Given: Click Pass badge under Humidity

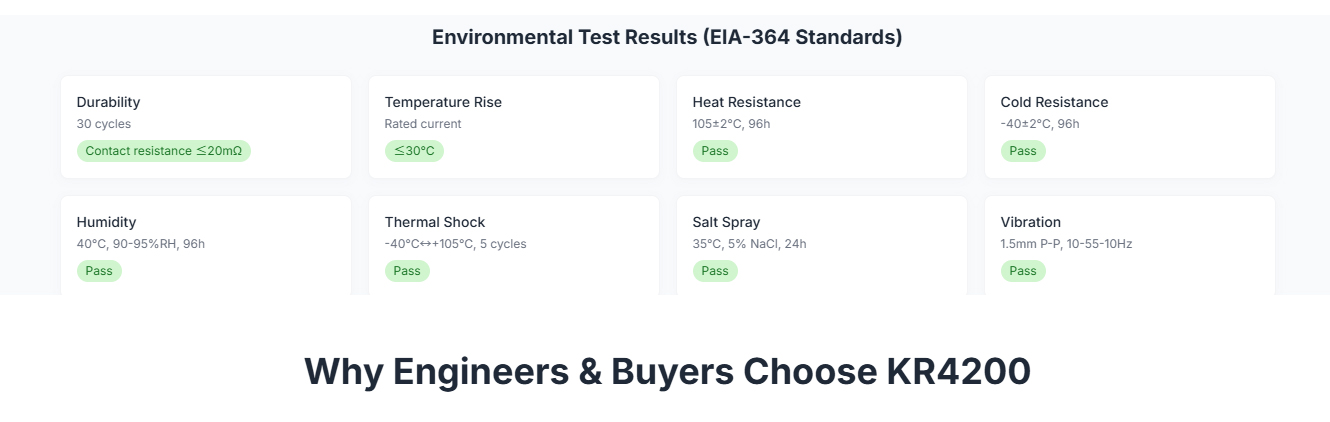Looking at the screenshot, I should point(99,271).
